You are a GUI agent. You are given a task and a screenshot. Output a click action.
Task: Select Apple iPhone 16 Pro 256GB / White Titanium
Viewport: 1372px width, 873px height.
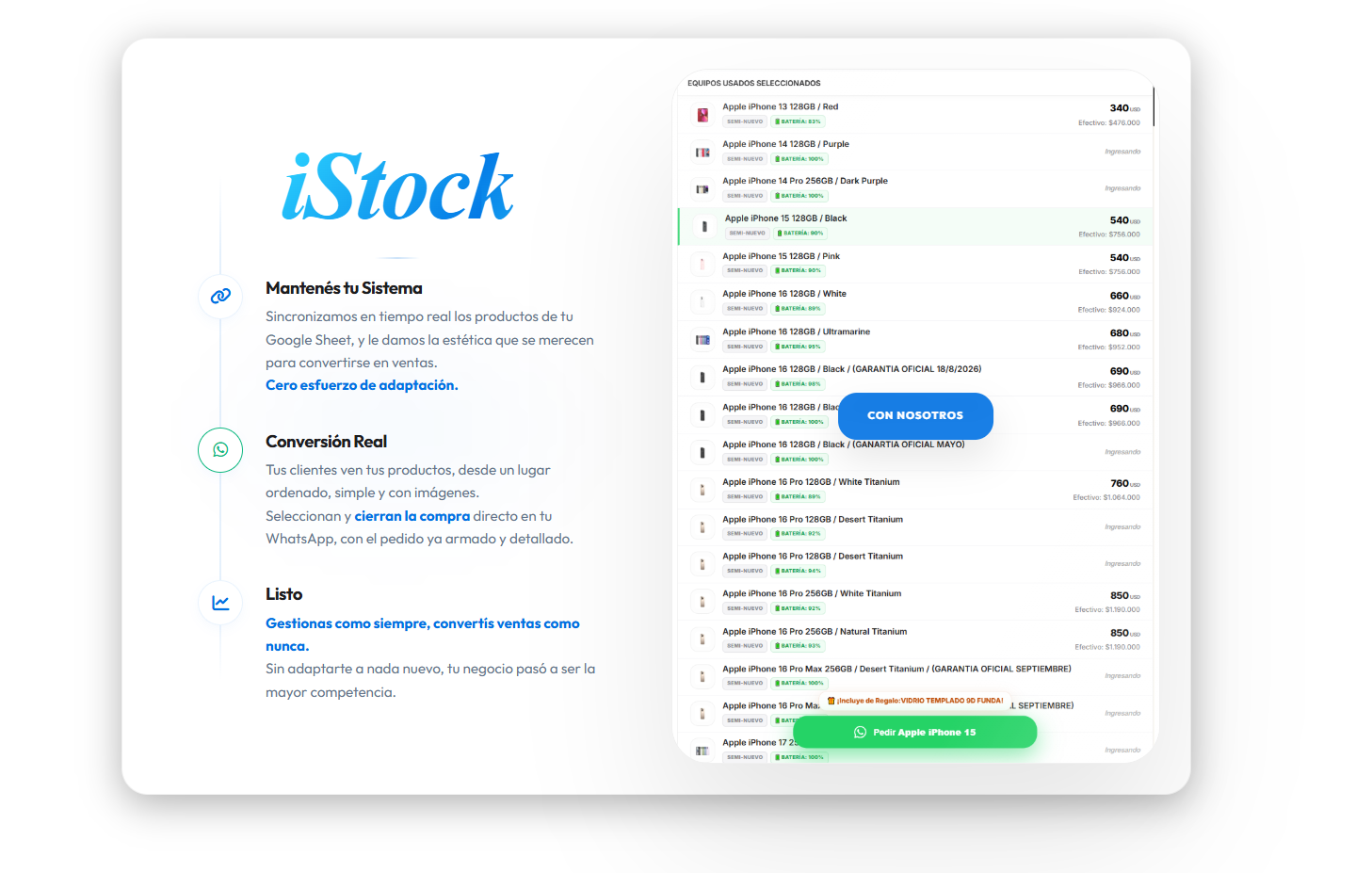[x=812, y=593]
